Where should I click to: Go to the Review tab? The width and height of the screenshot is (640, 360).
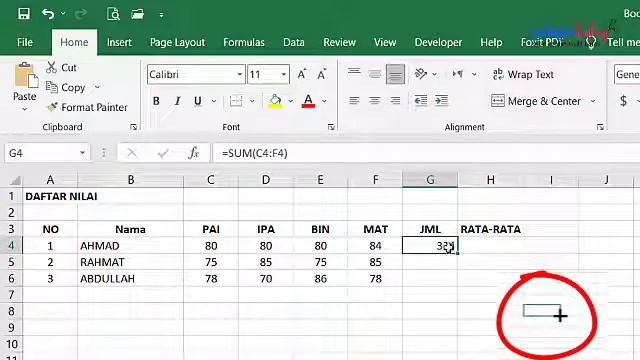[339, 42]
